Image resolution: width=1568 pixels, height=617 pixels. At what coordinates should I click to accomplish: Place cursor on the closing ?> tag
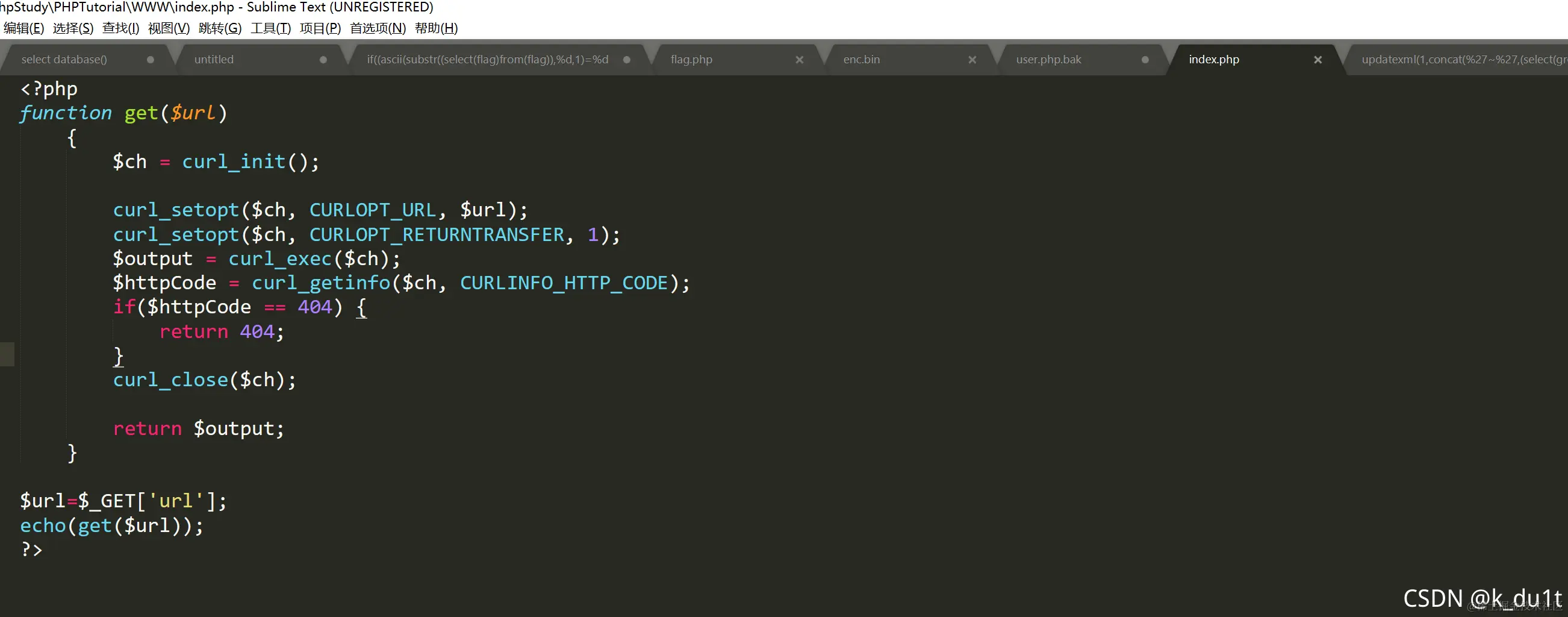(32, 550)
